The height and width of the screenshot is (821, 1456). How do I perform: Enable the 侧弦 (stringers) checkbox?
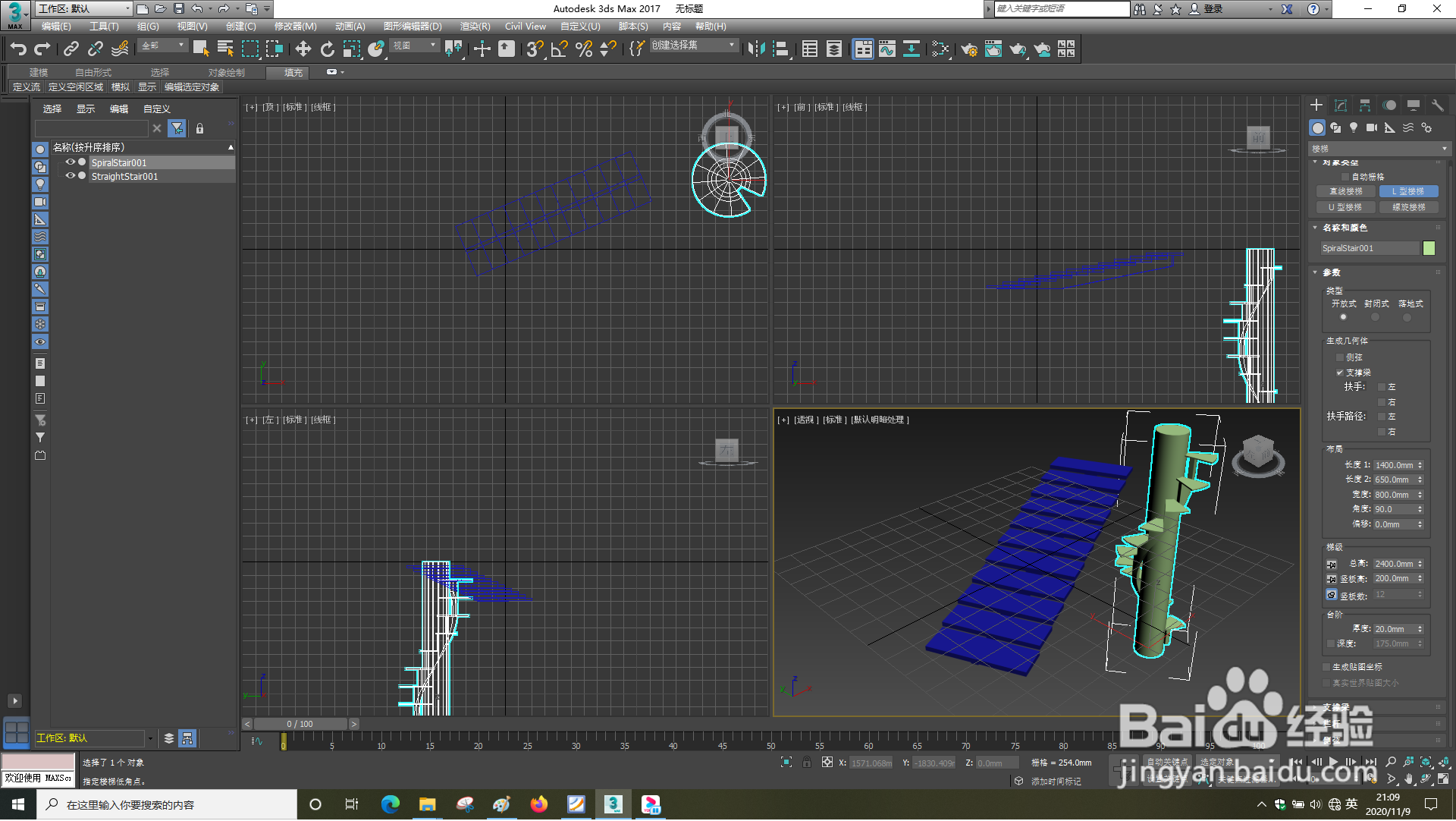[1339, 357]
